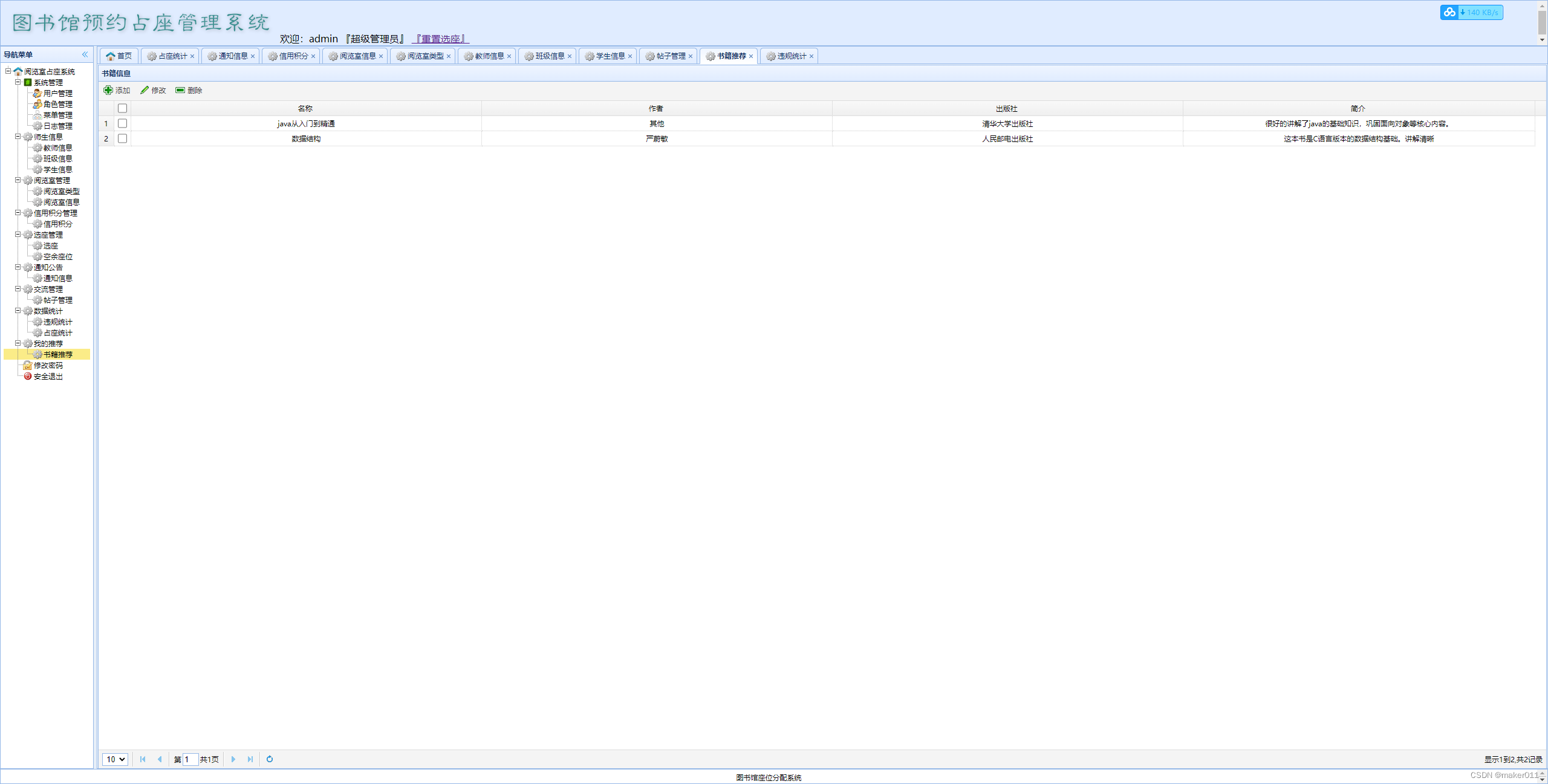
Task: Sort by the 名称 column header
Action: pos(305,108)
